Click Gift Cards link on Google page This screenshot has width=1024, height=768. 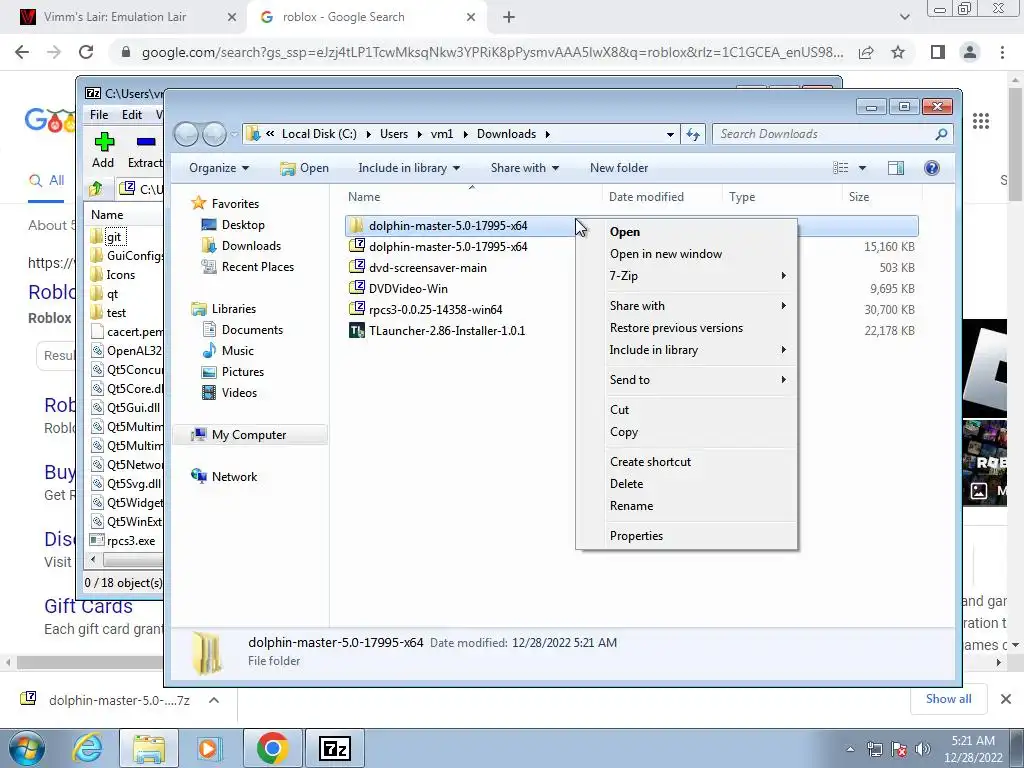88,606
